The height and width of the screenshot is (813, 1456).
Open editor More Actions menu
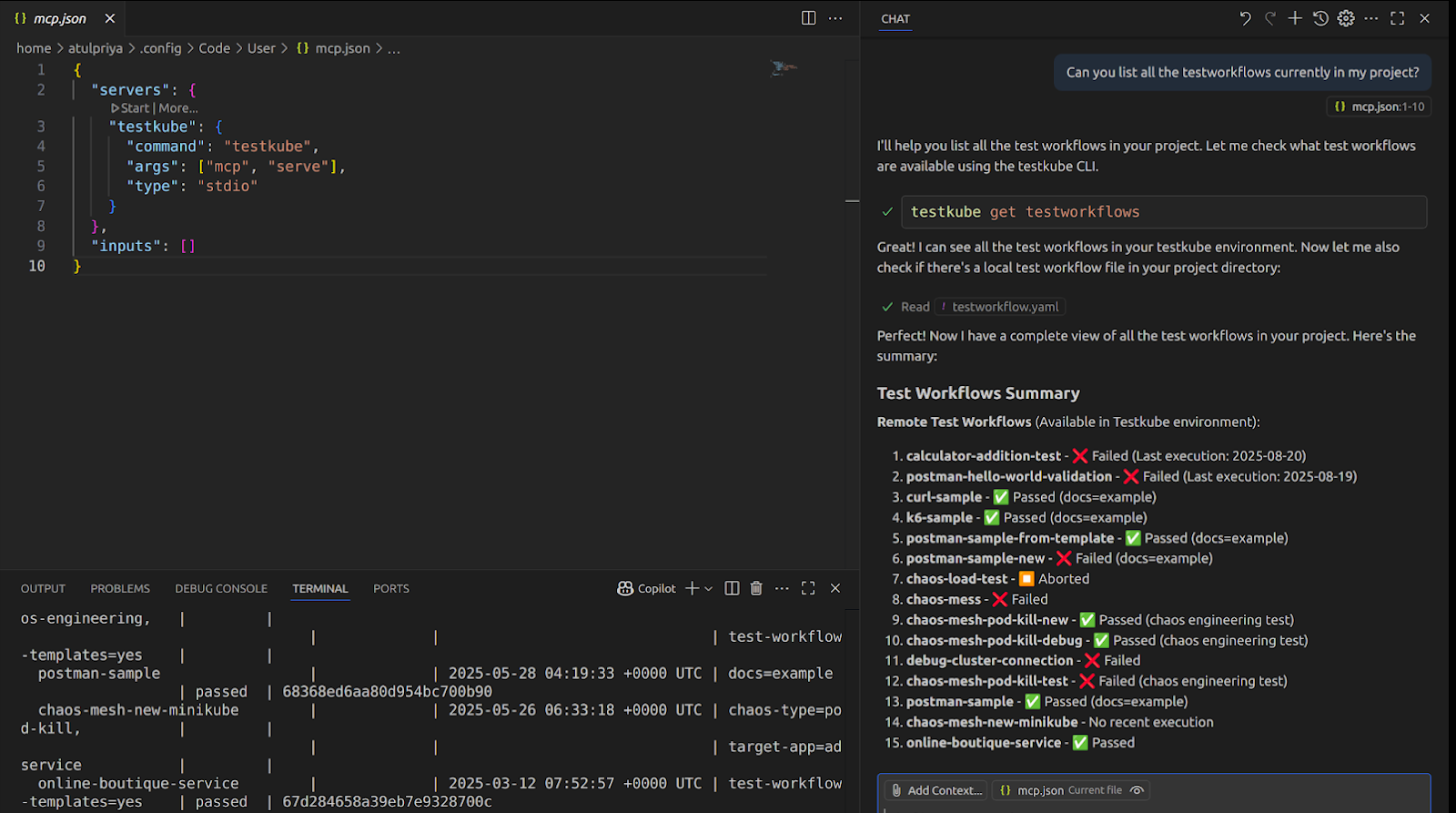coord(835,18)
